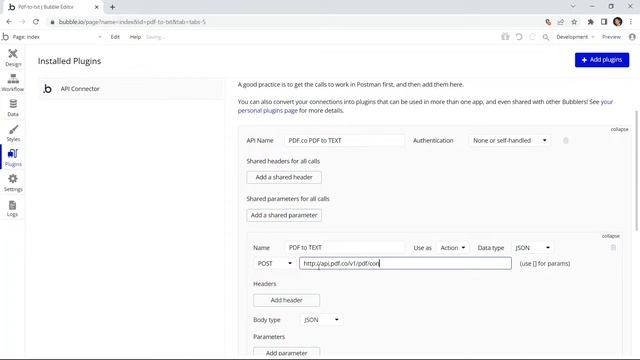Click the browser tab search chevron
640x360 pixels.
pos(573,7)
